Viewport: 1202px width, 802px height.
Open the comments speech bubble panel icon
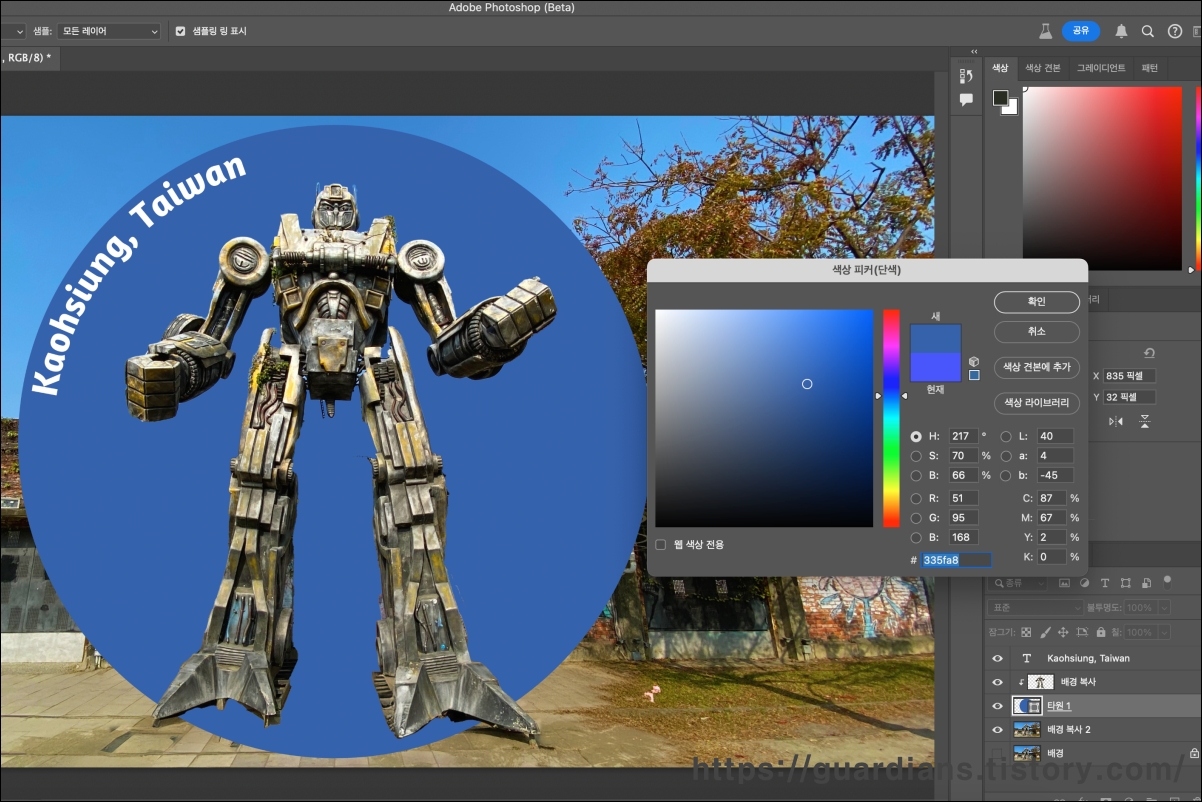[966, 100]
